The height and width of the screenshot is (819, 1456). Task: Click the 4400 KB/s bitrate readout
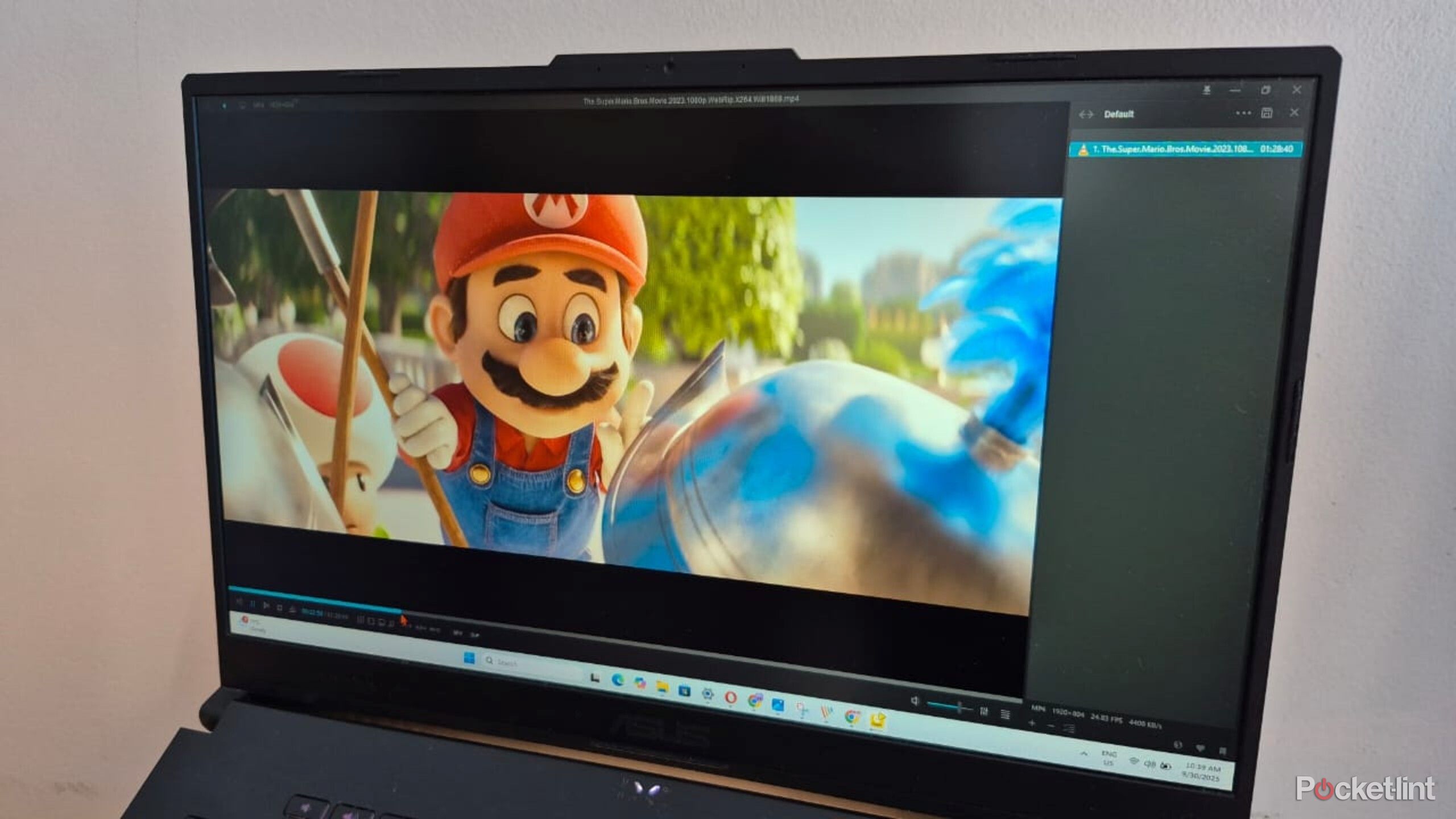tap(1145, 725)
